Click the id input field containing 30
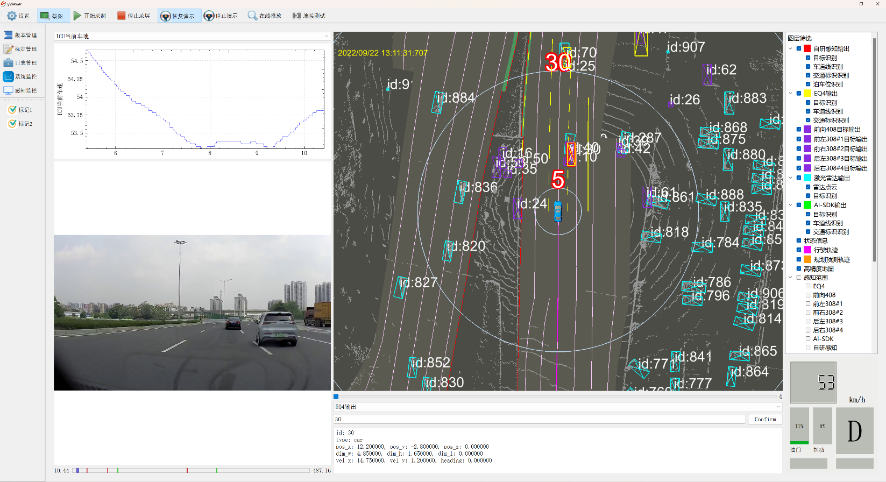 540,419
